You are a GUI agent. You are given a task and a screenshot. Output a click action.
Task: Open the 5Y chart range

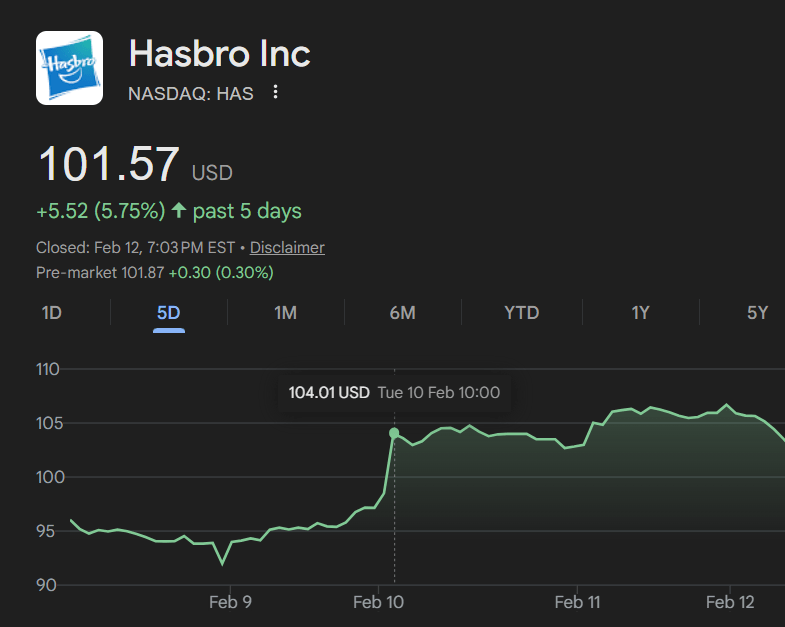pyautogui.click(x=757, y=313)
